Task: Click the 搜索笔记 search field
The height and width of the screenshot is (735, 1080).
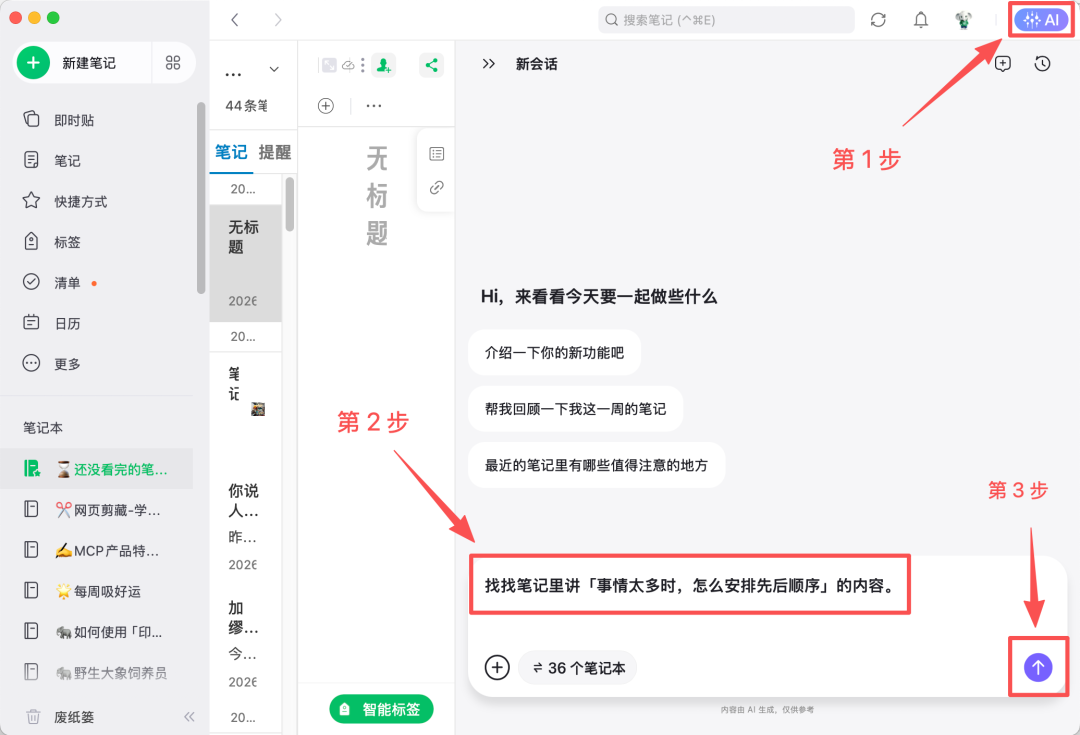Action: point(726,20)
